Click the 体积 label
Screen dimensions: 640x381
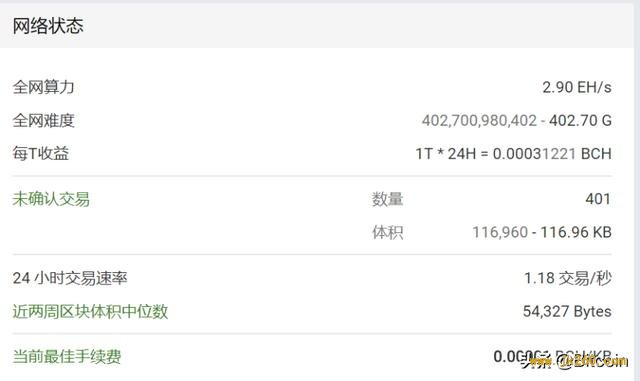click(x=387, y=232)
